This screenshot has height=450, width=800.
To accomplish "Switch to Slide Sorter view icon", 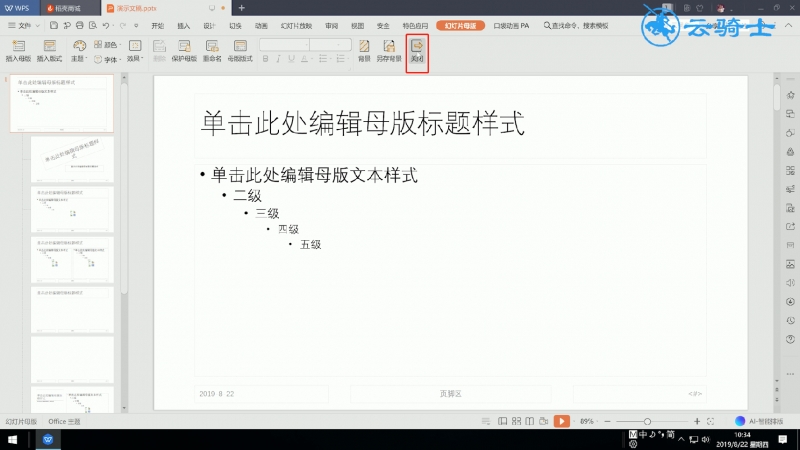I will (516, 421).
